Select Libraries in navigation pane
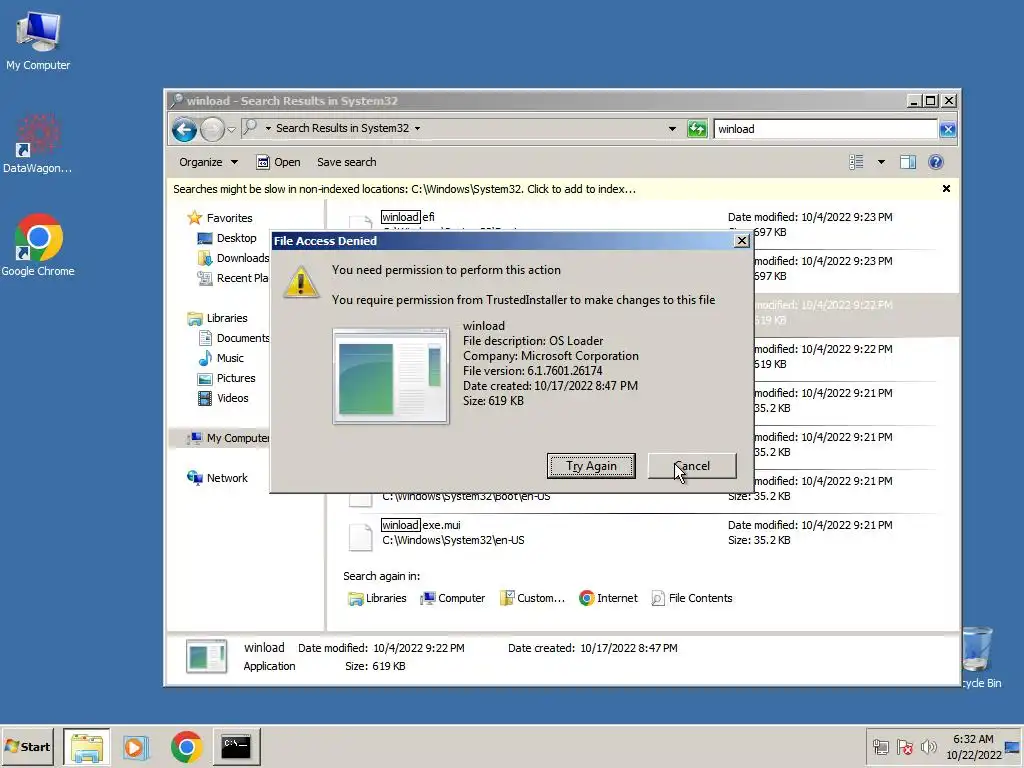This screenshot has width=1024, height=768. (x=217, y=318)
